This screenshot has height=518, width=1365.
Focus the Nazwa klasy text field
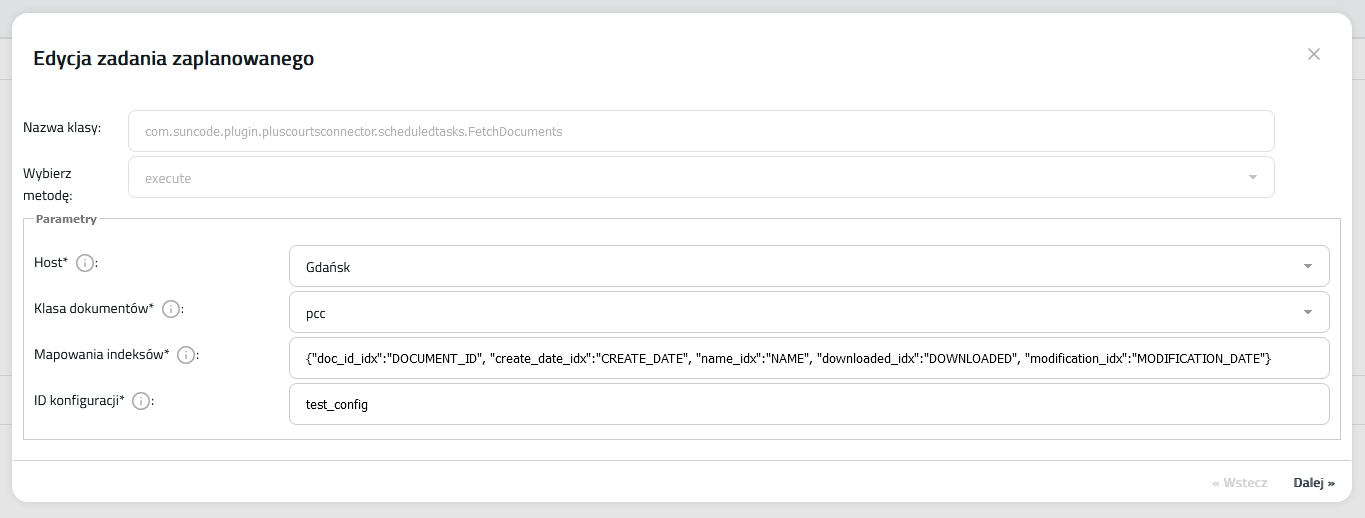[700, 131]
